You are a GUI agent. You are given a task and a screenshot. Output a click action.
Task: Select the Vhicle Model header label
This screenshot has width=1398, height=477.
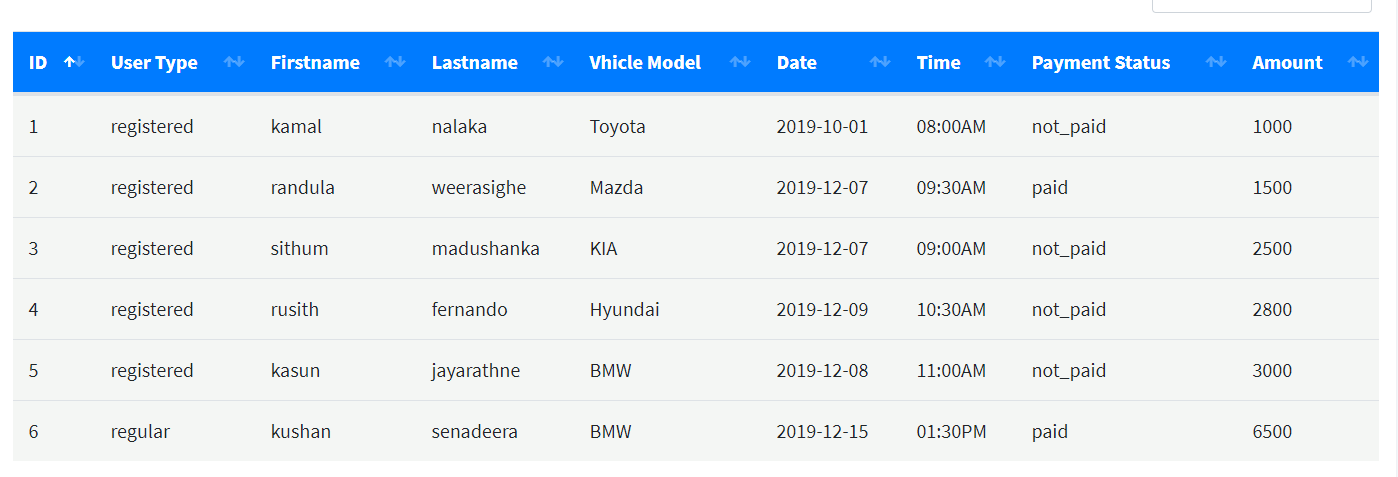(x=645, y=62)
